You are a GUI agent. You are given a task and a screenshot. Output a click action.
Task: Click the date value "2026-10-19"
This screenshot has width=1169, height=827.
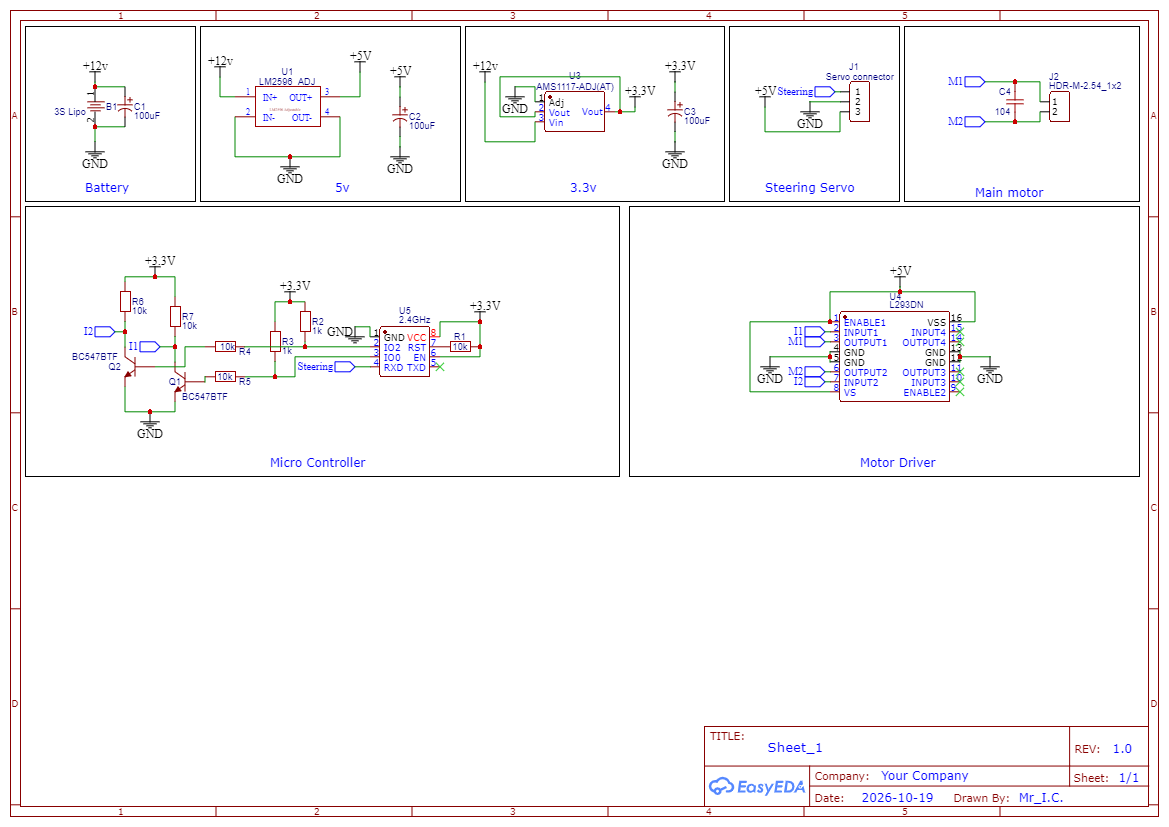click(897, 798)
